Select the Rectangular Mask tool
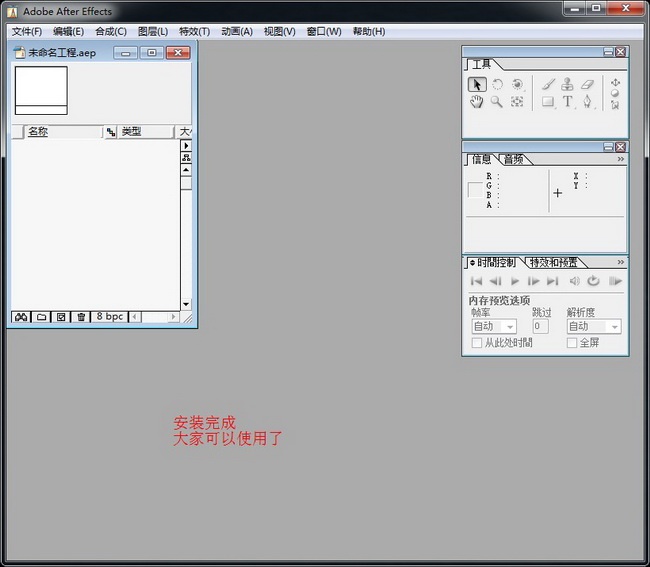The image size is (650, 567). pyautogui.click(x=548, y=102)
